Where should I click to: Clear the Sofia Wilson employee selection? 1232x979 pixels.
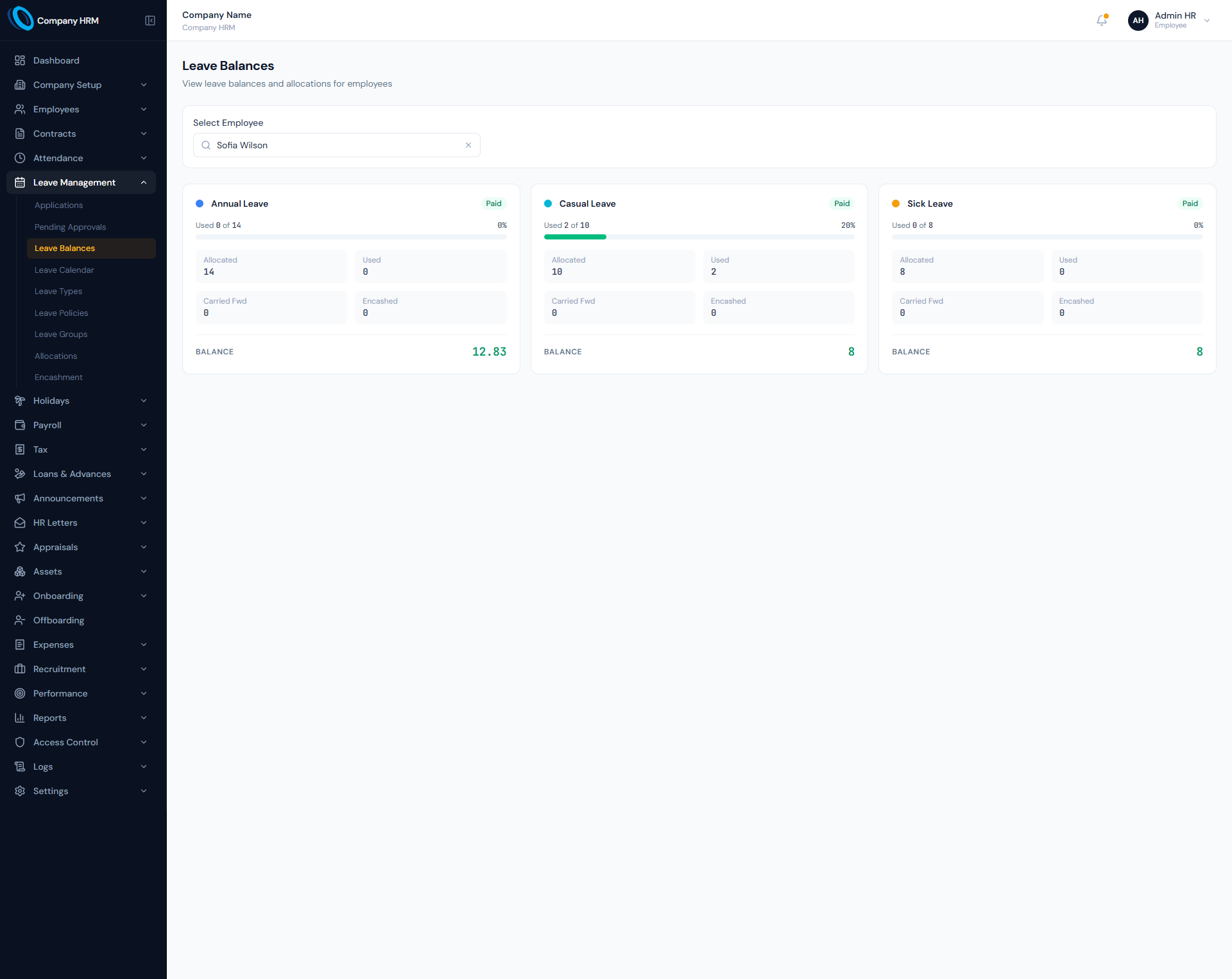pos(468,145)
